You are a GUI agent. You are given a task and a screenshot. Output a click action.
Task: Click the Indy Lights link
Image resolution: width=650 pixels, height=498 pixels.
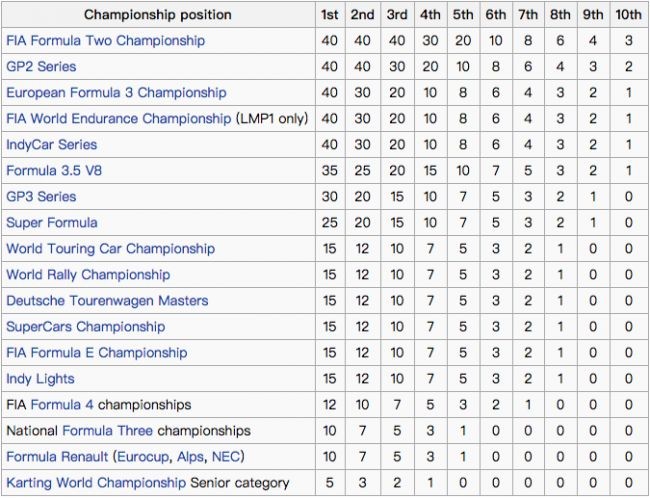click(x=40, y=379)
